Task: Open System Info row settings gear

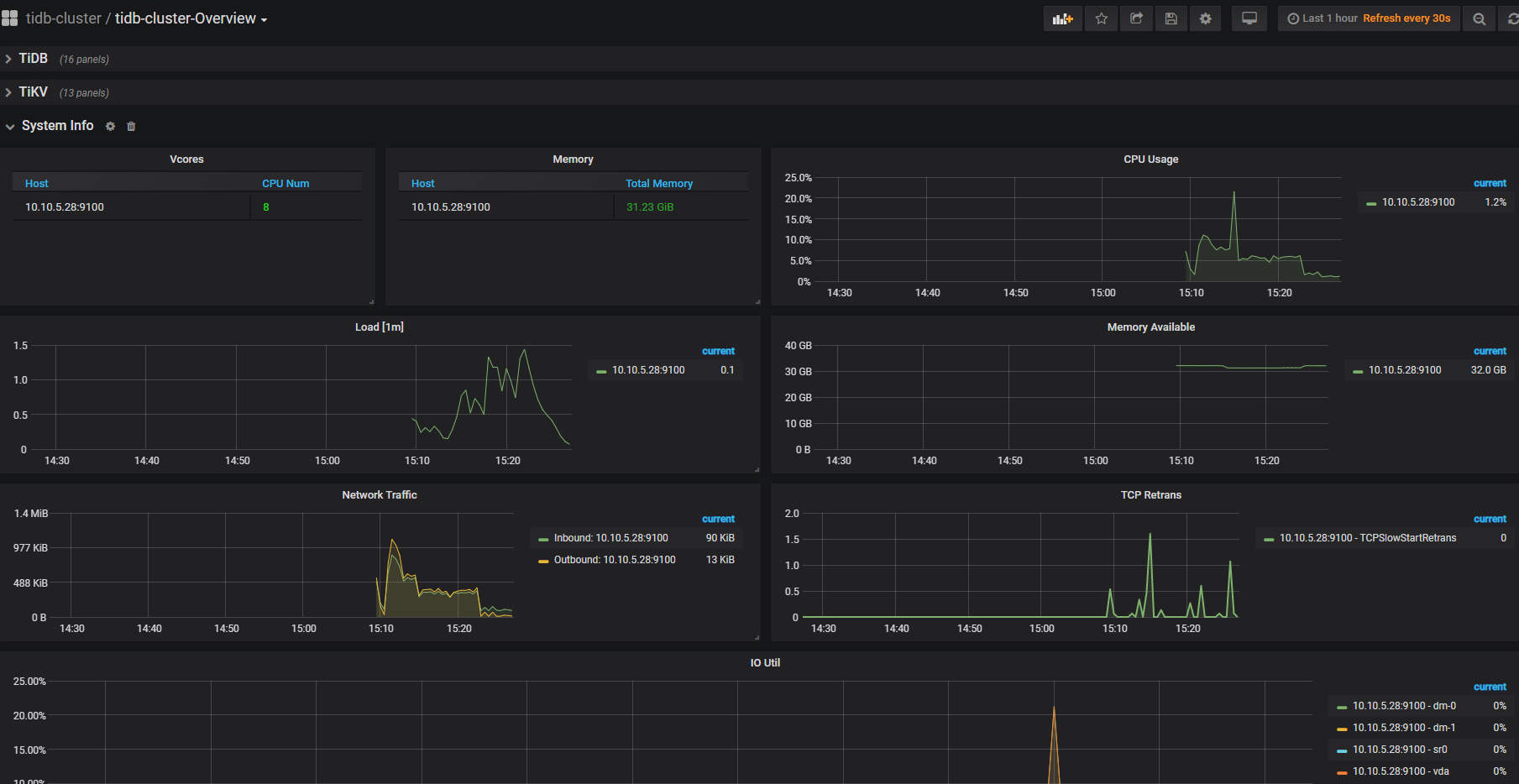Action: click(110, 126)
